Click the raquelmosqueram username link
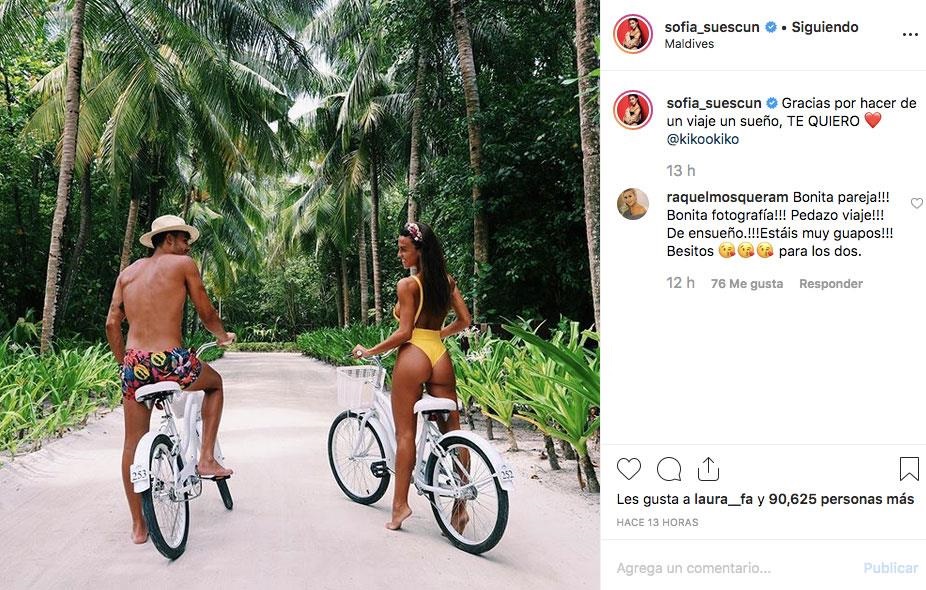Viewport: 926px width, 590px height. point(726,197)
